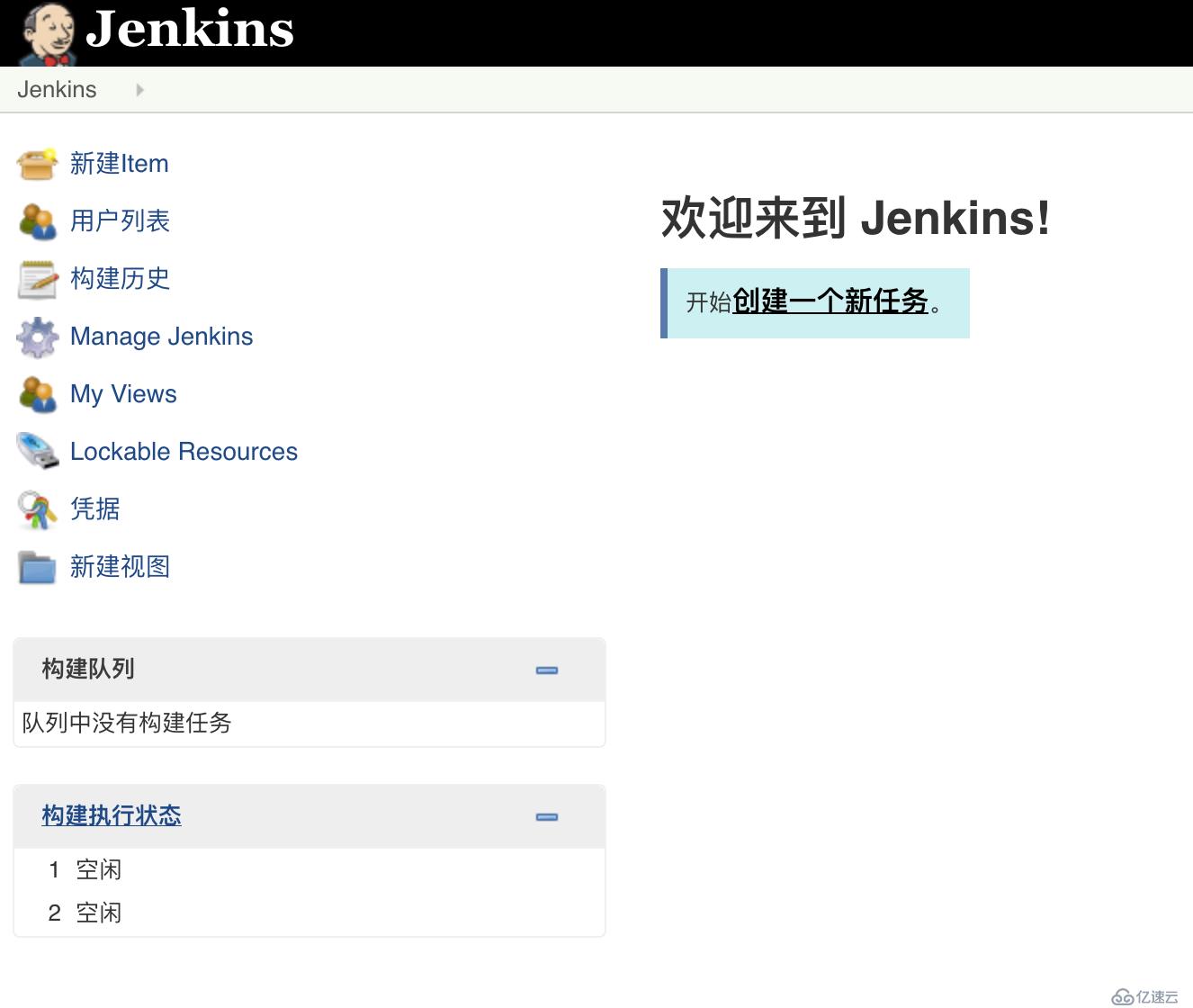Click the Lockable Resources USB drive icon

(37, 451)
